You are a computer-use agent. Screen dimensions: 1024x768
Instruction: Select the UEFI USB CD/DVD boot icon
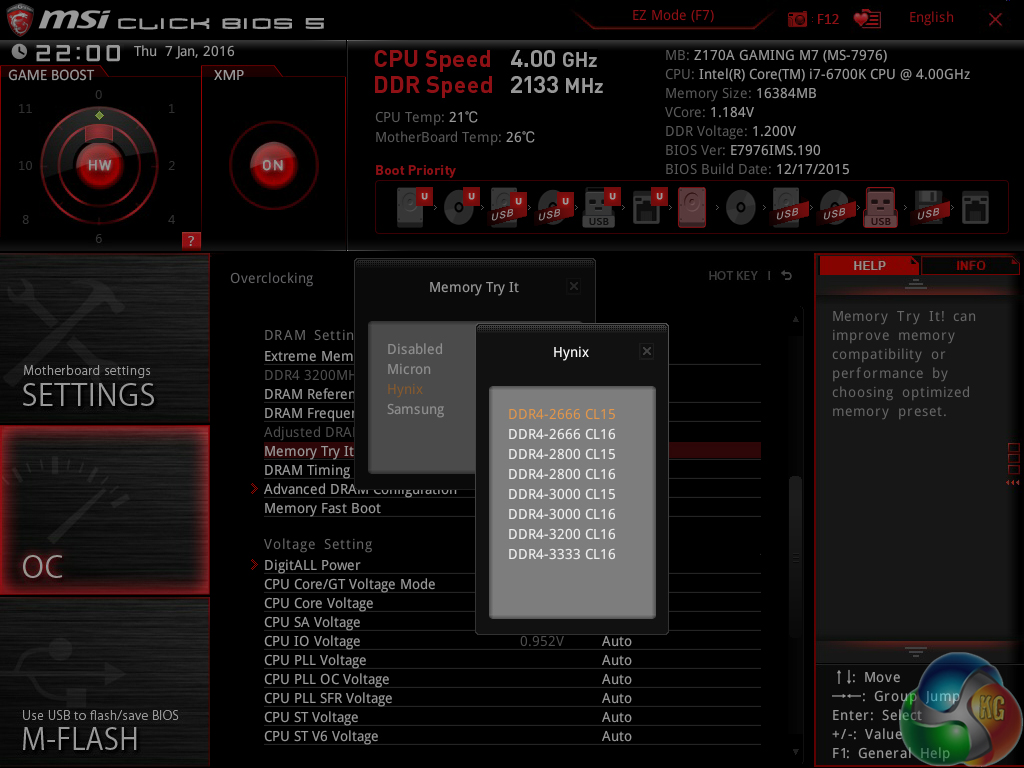pyautogui.click(x=555, y=207)
